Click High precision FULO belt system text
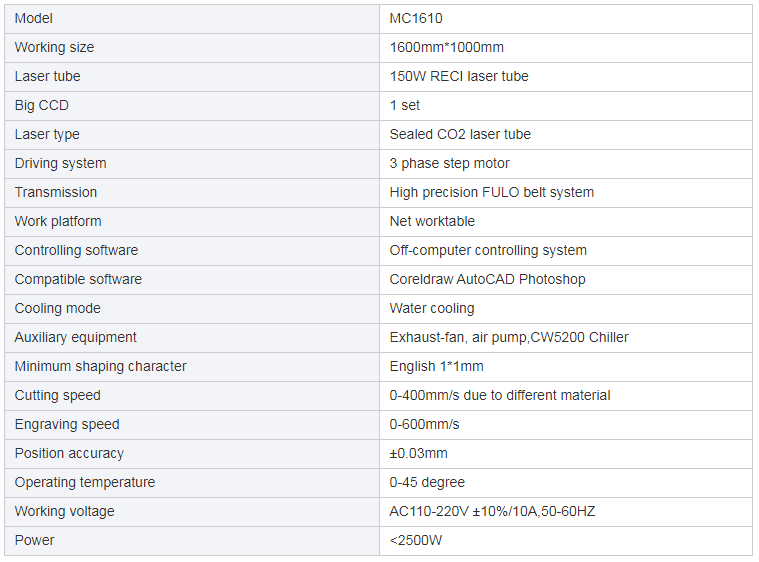This screenshot has width=759, height=562. [x=491, y=192]
